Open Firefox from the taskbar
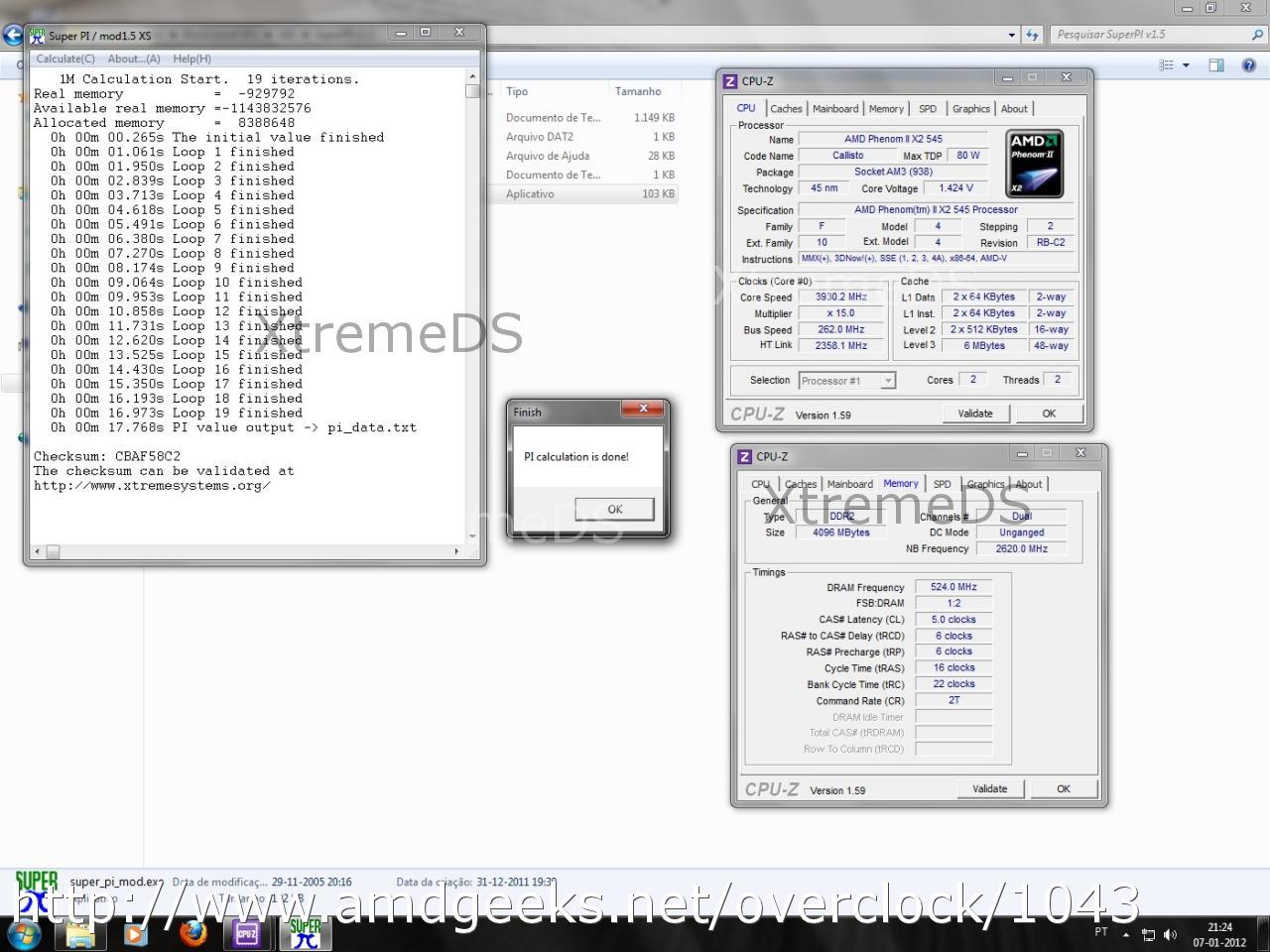This screenshot has height=952, width=1270. (x=192, y=933)
